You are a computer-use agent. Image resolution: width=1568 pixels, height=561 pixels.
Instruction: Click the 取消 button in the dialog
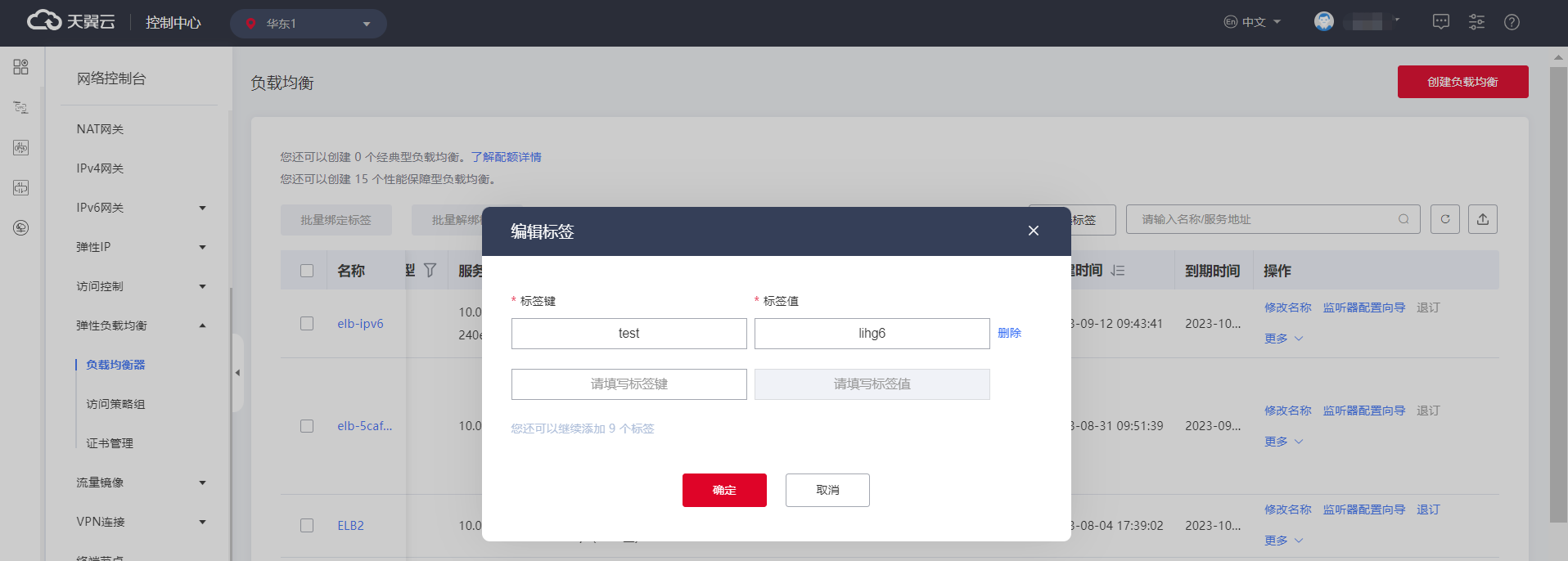click(827, 490)
